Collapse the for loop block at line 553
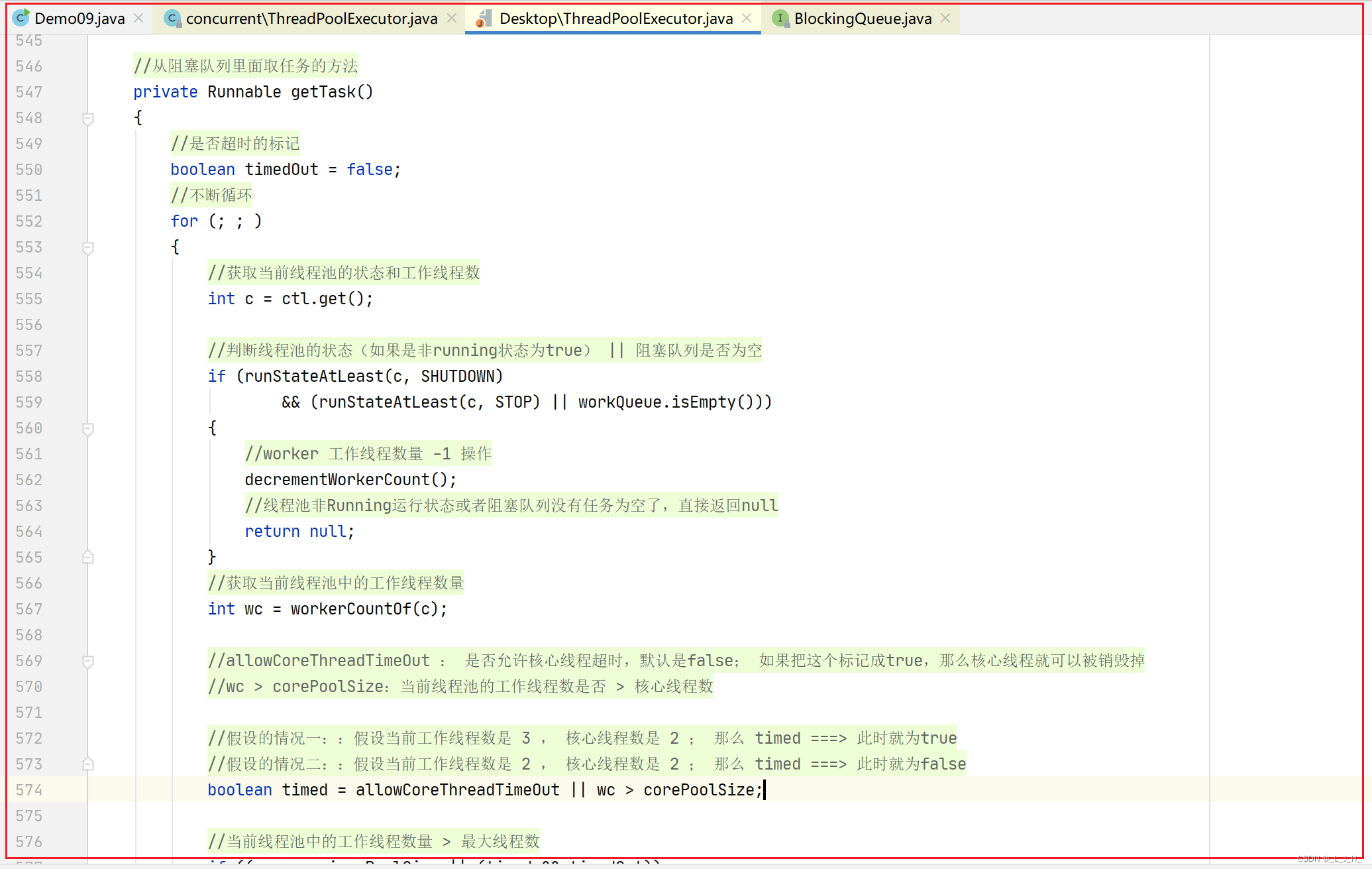 point(87,248)
